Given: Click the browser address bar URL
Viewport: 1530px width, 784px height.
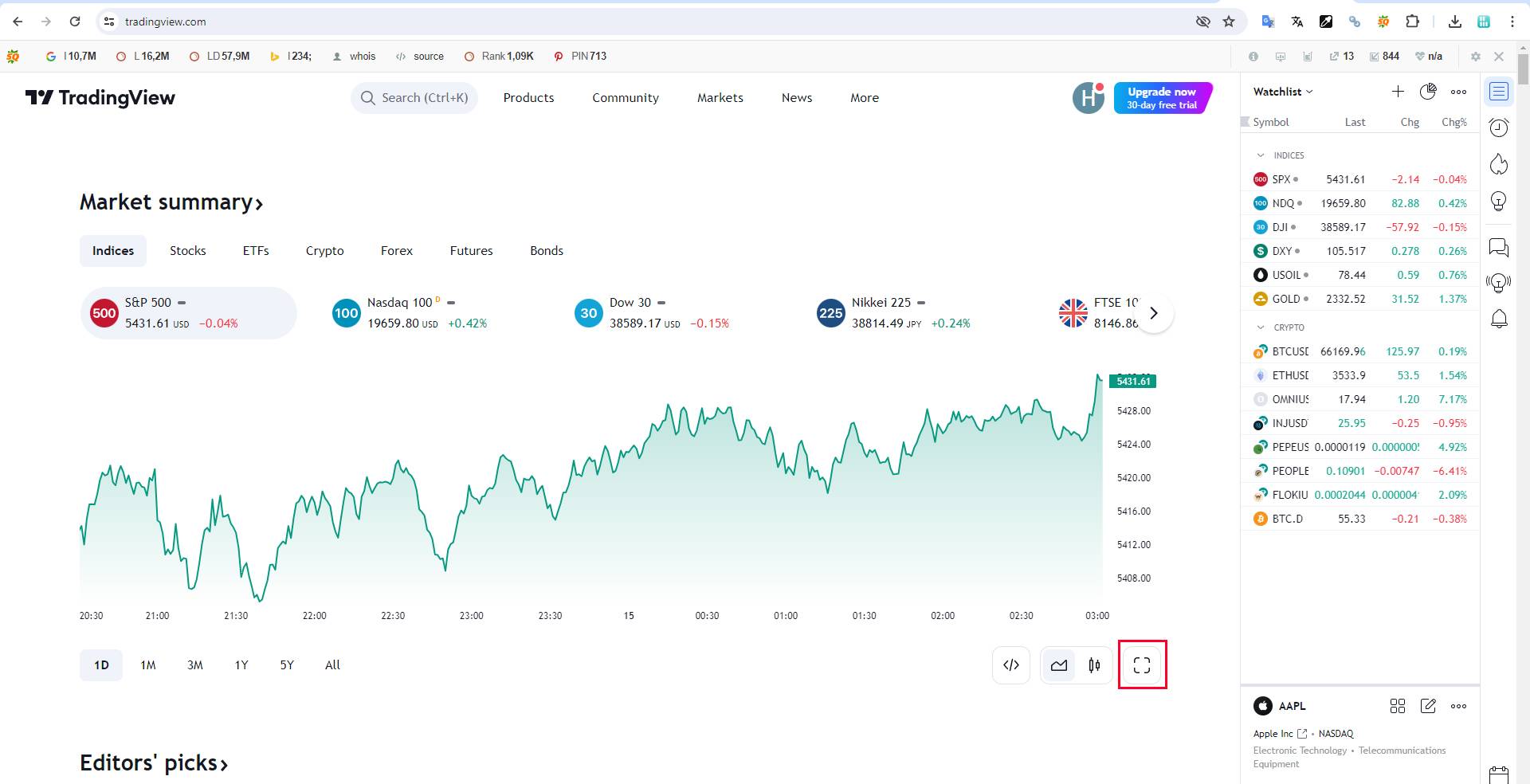Looking at the screenshot, I should pyautogui.click(x=166, y=22).
